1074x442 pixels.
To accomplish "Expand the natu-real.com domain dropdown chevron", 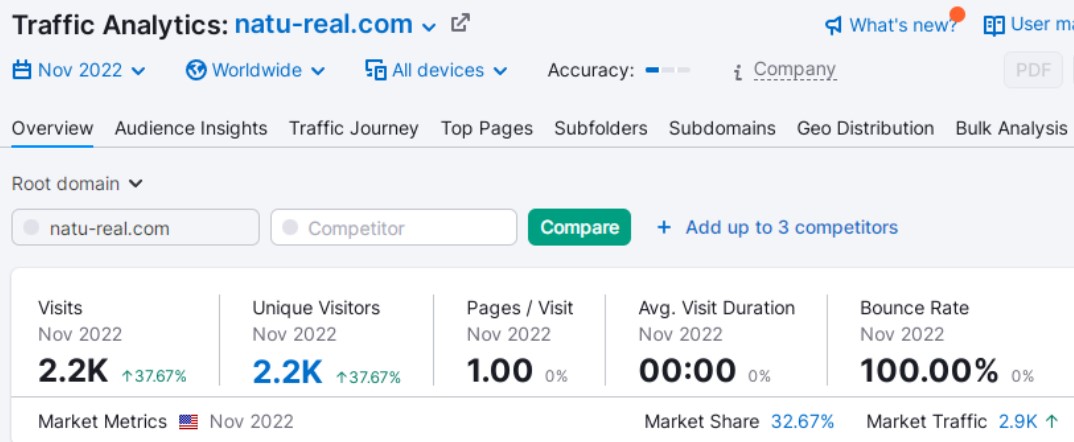I will coord(429,27).
